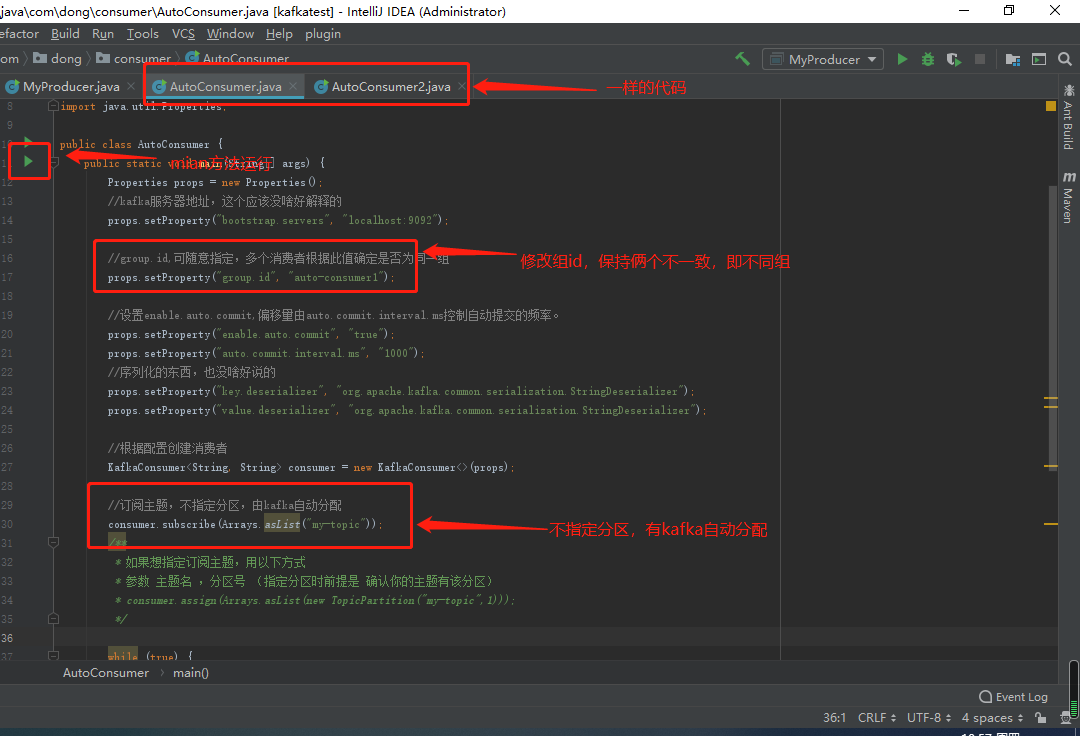Click run gutter arrow beside class AutoConsumer

tap(28, 142)
